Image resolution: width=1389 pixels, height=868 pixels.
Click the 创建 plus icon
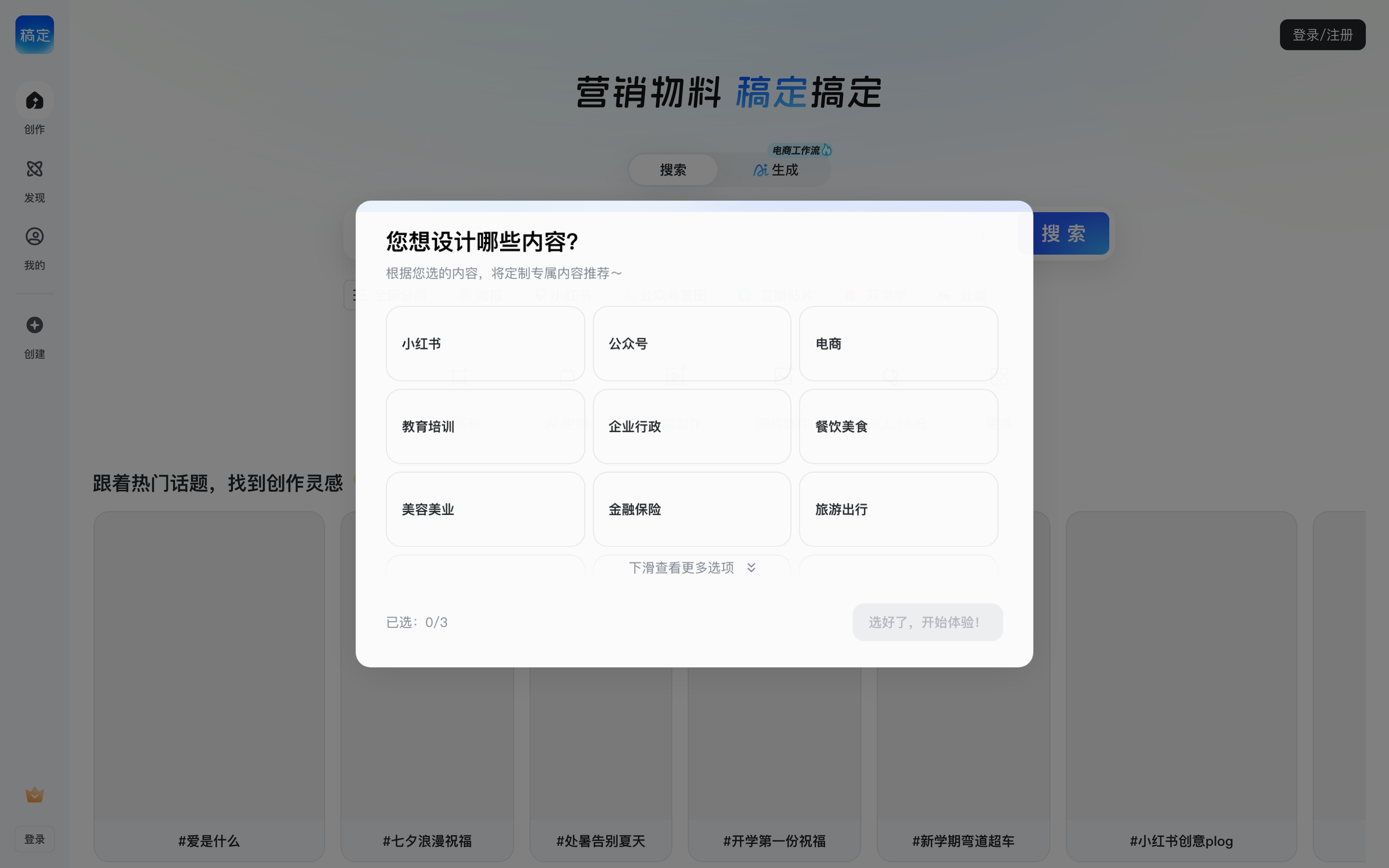tap(34, 325)
